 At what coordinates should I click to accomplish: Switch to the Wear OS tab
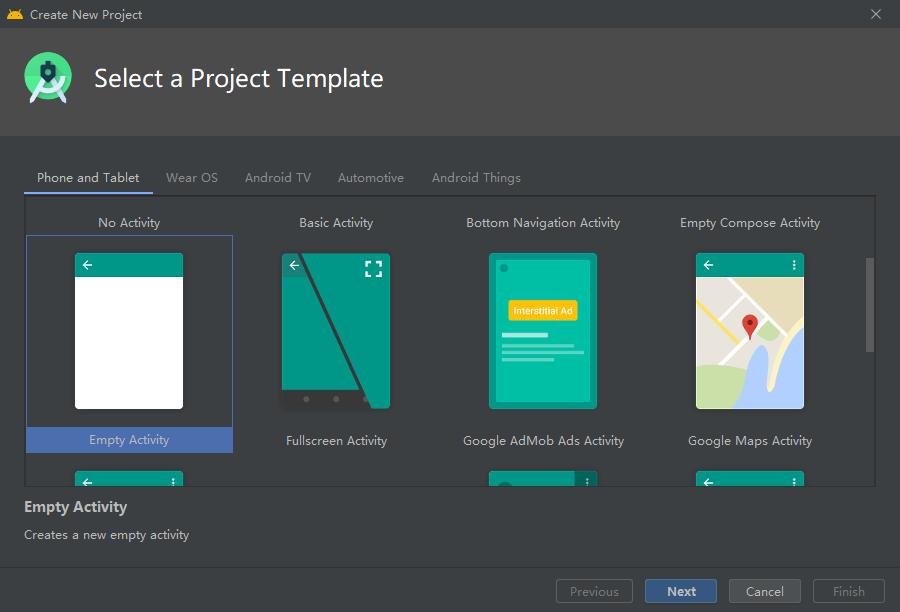191,178
